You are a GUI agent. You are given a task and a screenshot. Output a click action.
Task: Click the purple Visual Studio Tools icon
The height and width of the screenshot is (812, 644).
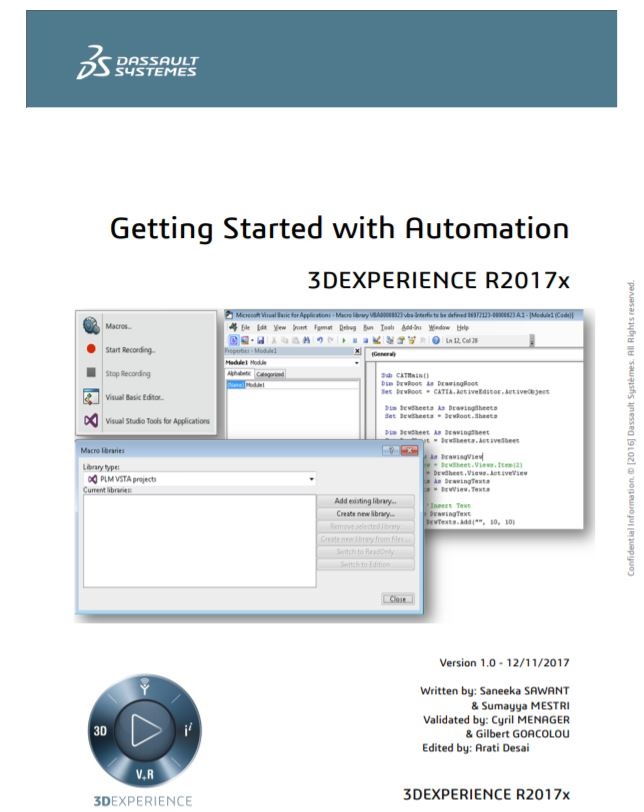[91, 420]
